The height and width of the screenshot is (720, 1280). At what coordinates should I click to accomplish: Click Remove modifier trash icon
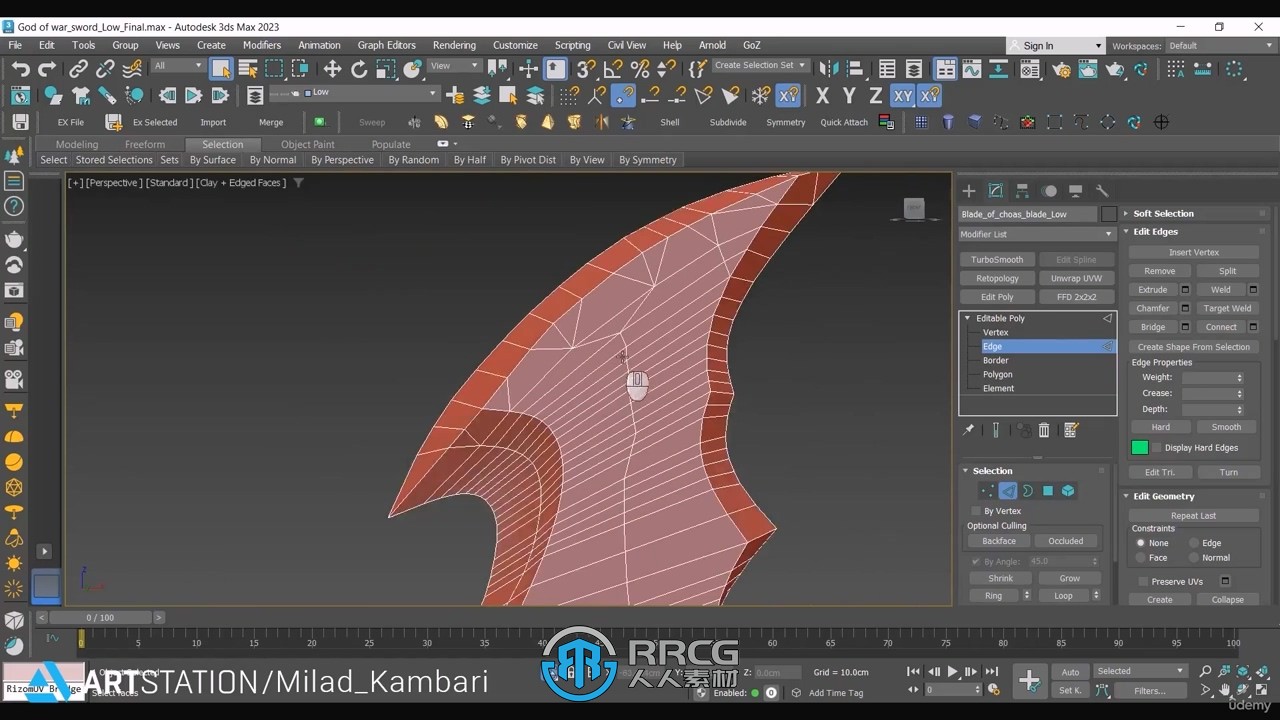coord(1044,430)
